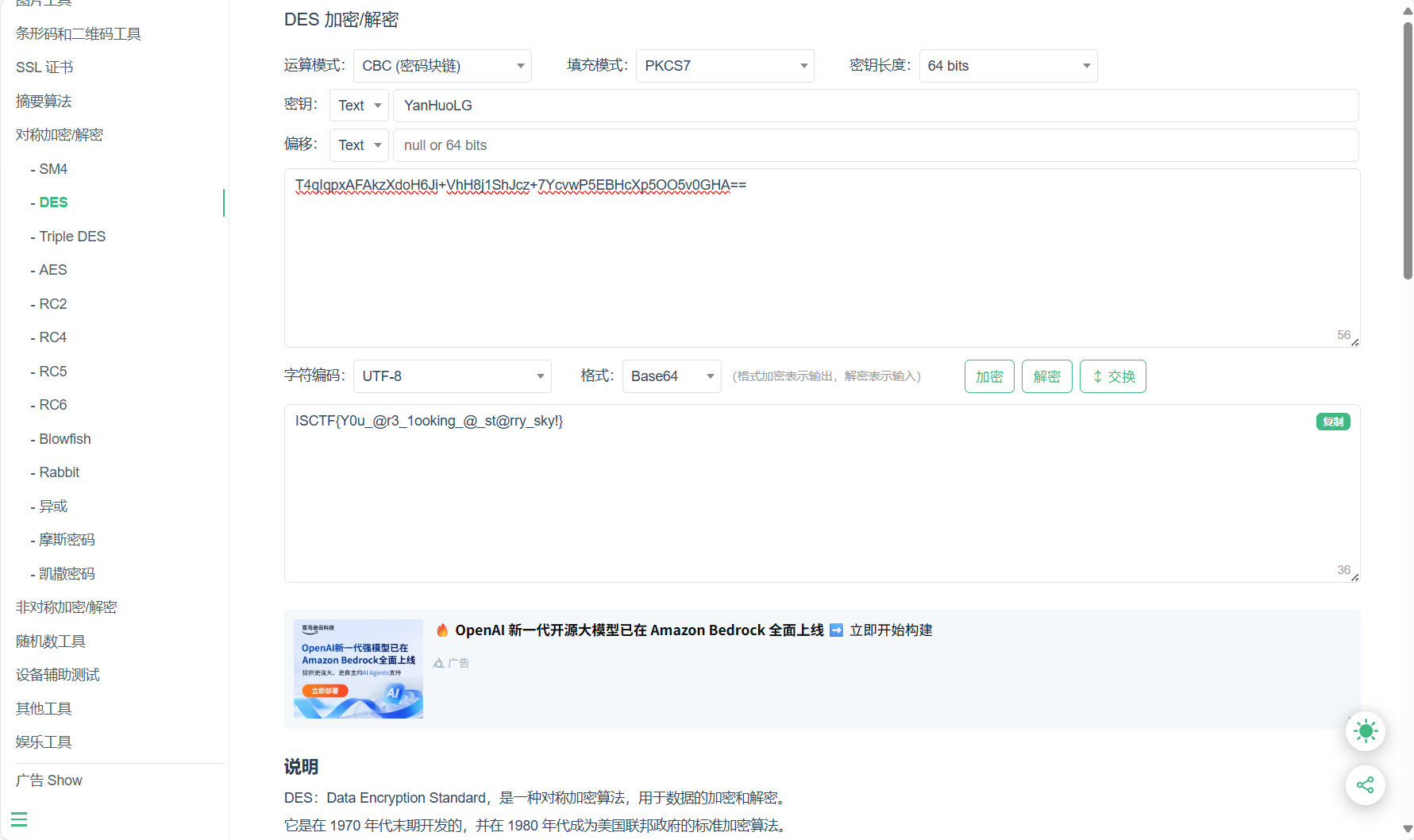
Task: Click the page vertical scrollbar
Action: click(1408, 151)
